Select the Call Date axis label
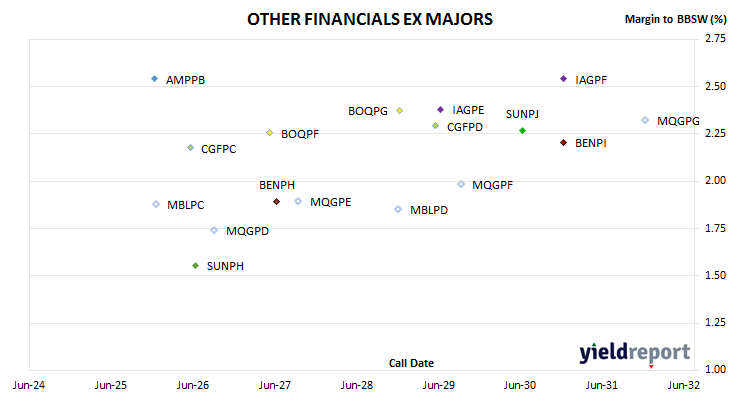 (x=411, y=363)
